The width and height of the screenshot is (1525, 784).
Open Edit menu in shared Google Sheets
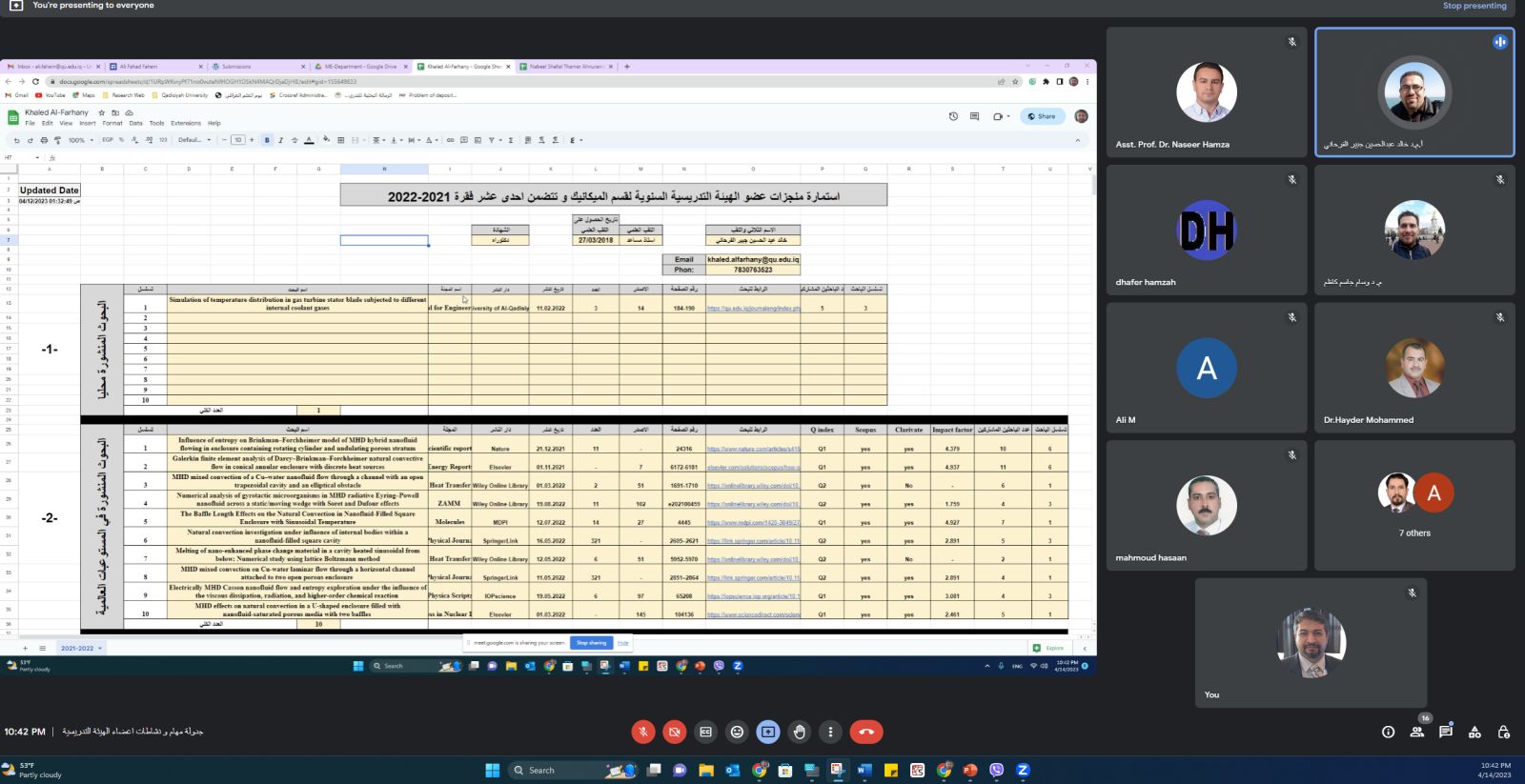tap(48, 123)
